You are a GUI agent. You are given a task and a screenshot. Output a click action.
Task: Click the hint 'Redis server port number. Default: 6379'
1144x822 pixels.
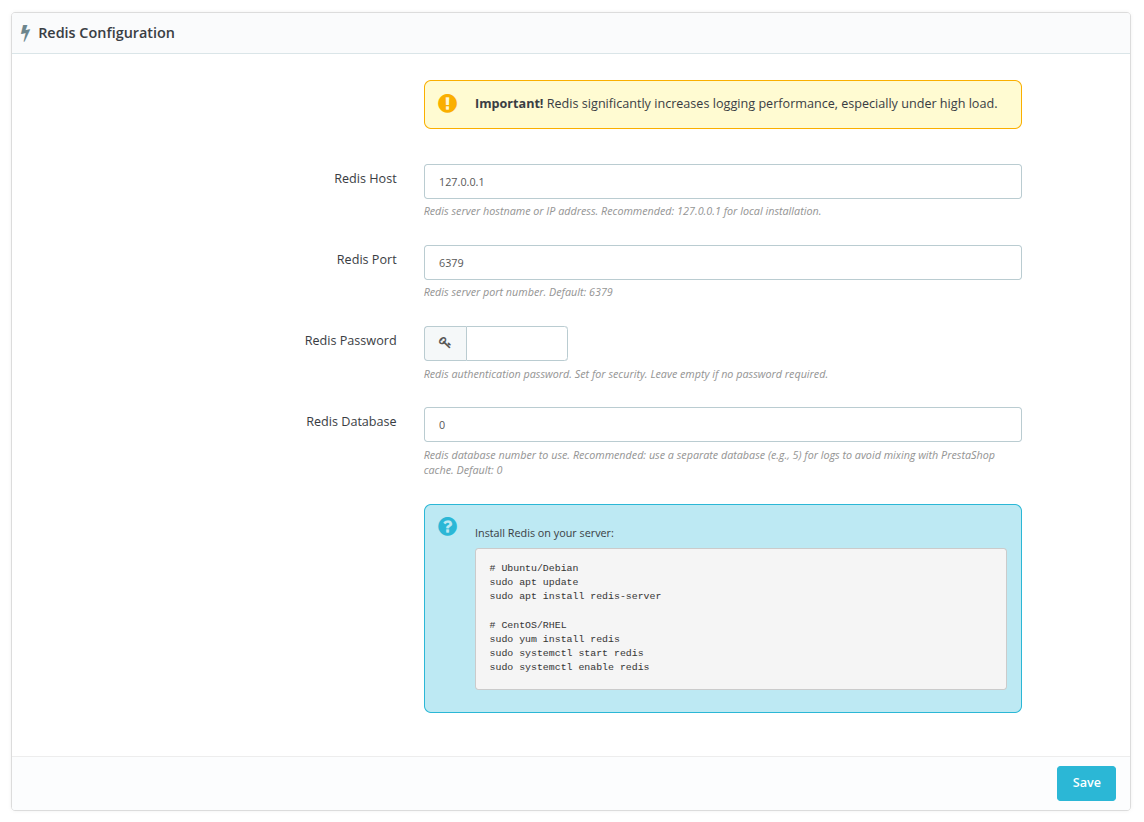518,292
